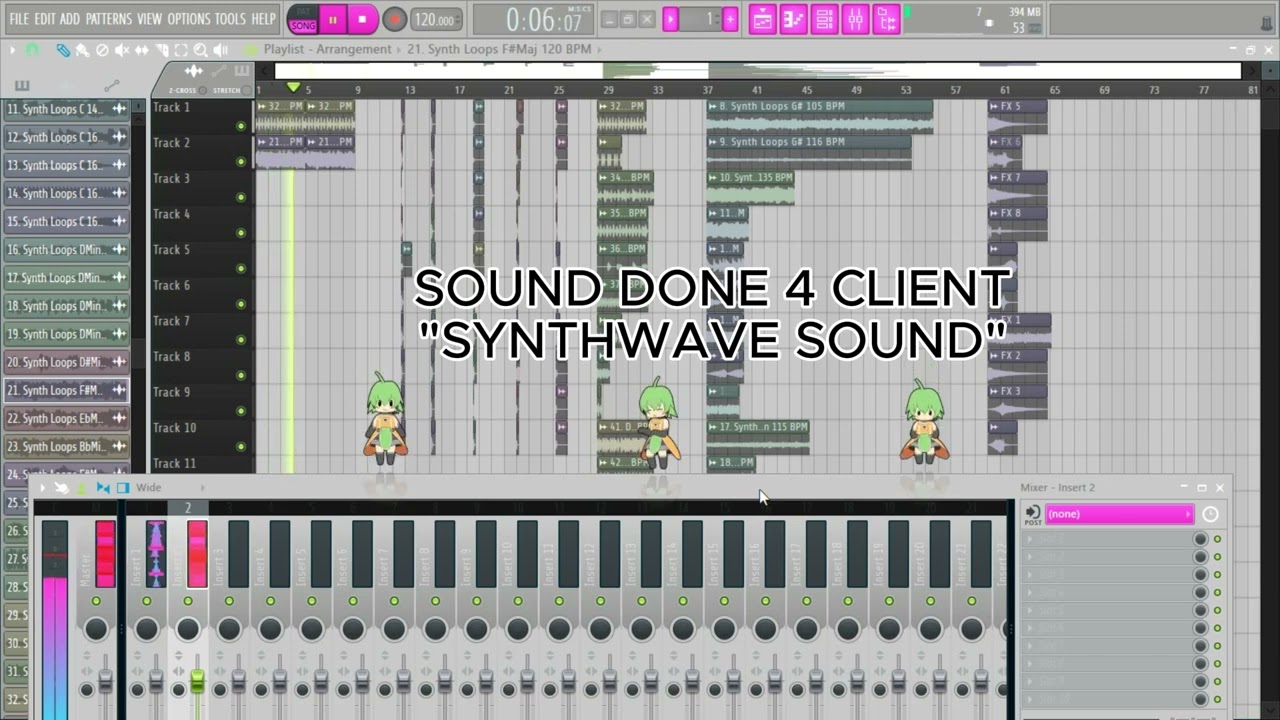Mute Track 4 using green dot
Screen dimensions: 1280x720
click(240, 233)
